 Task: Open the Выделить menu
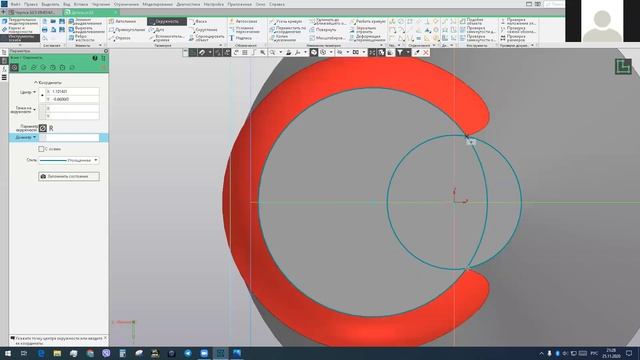click(x=50, y=4)
